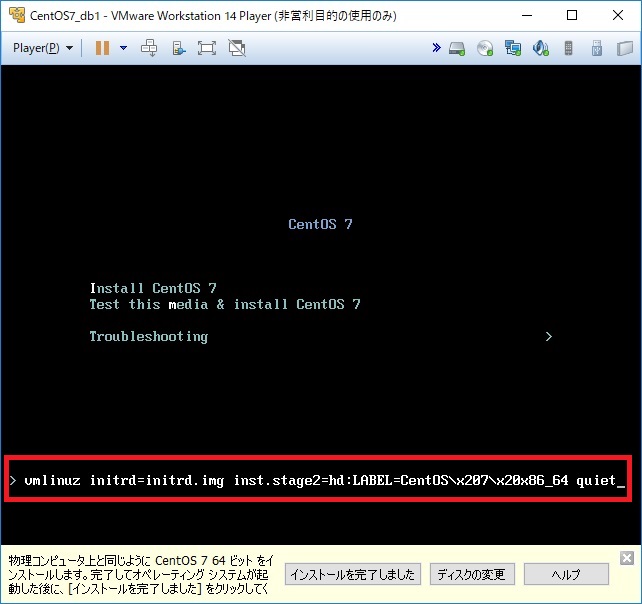Viewport: 642px width, 604px height.
Task: Click the sound card device icon
Action: click(540, 48)
